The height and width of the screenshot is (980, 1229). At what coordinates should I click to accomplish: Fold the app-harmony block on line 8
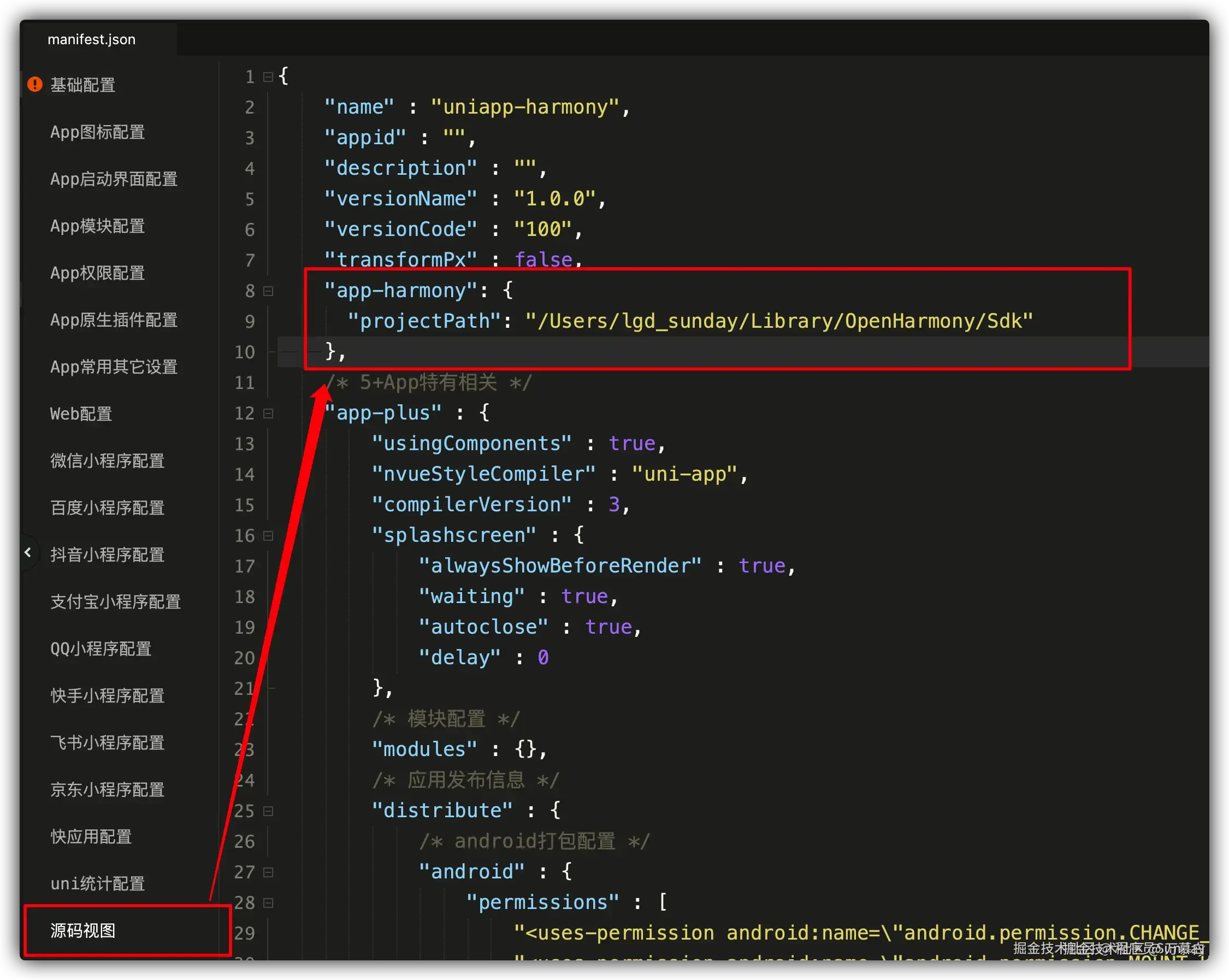268,291
